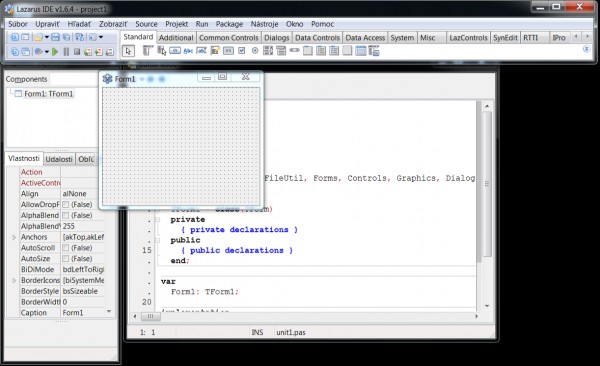Switch to the Udalosti tab
This screenshot has width=600, height=366.
59,159
